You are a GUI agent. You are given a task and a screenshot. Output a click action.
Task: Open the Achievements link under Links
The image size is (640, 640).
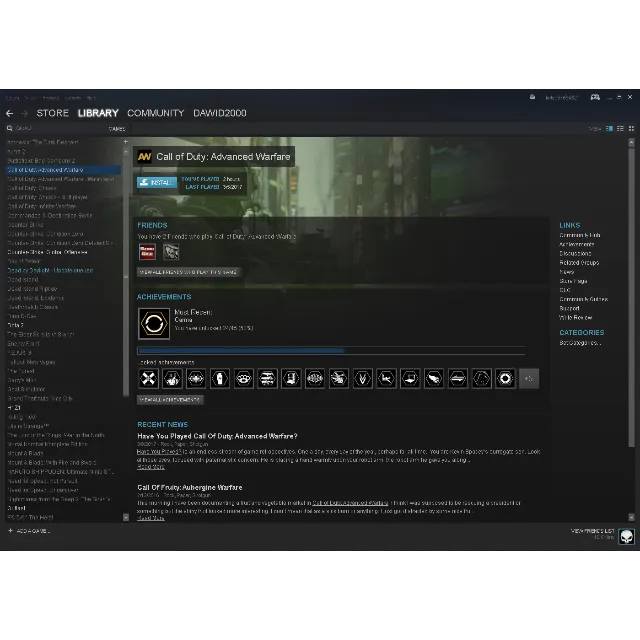(x=576, y=244)
